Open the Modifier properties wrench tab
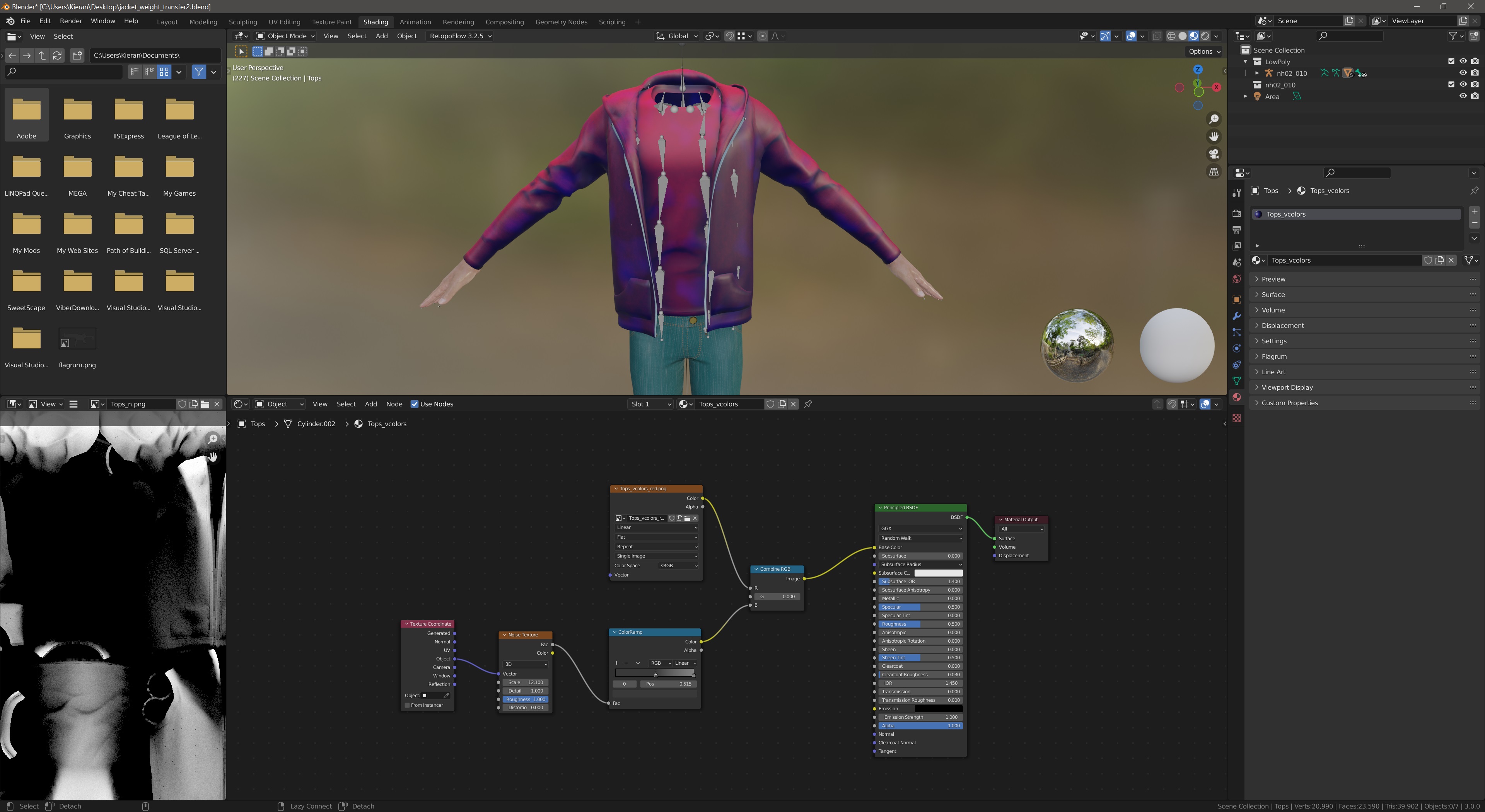Viewport: 1485px width, 812px height. [x=1236, y=316]
